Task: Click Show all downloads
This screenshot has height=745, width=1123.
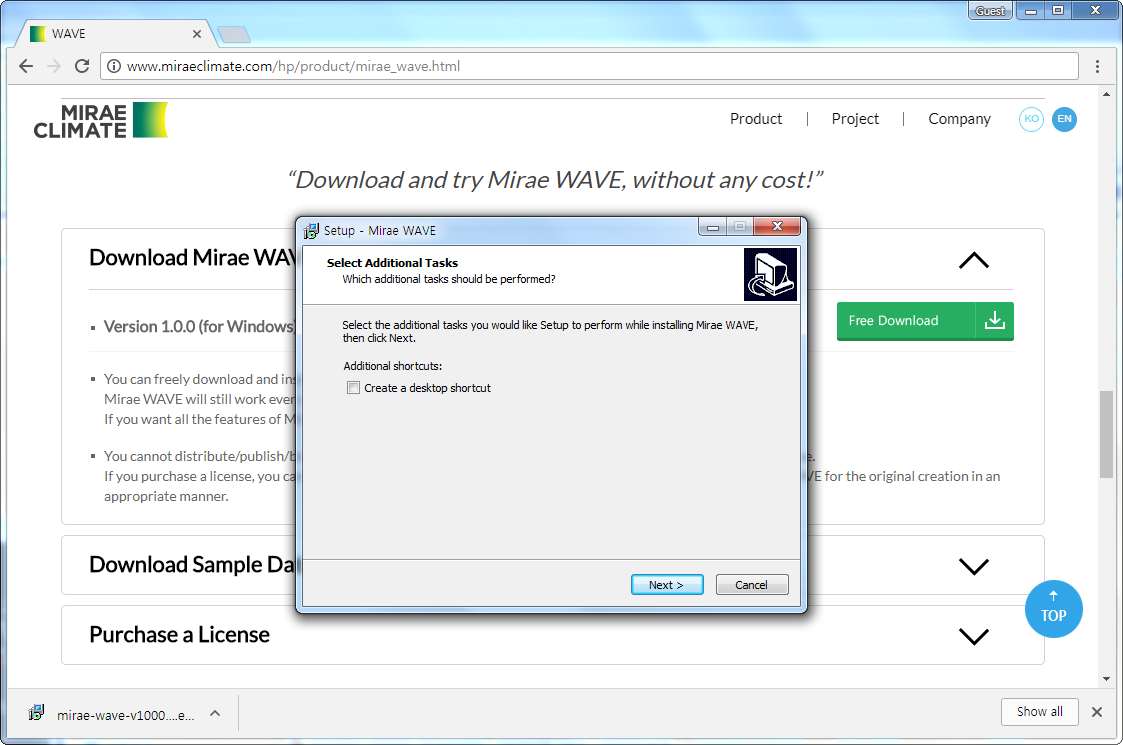Action: click(1039, 711)
